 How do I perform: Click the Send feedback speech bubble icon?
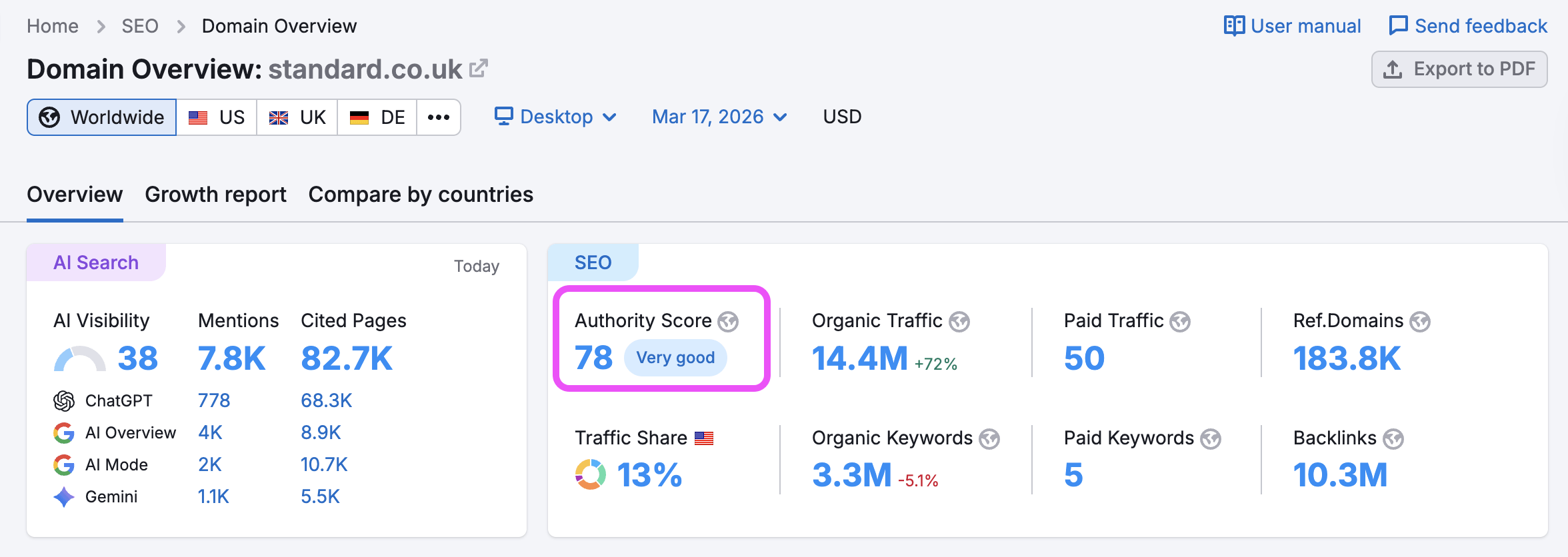coord(1398,26)
